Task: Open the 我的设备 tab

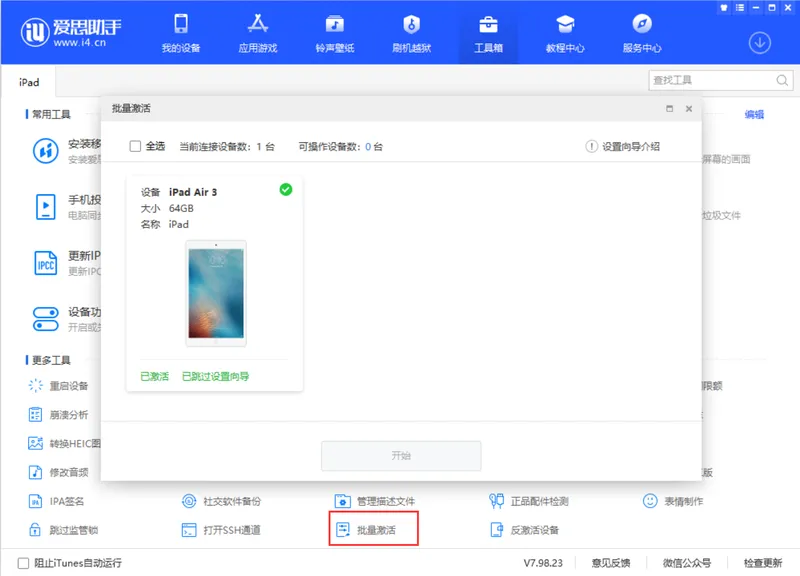Action: point(181,33)
